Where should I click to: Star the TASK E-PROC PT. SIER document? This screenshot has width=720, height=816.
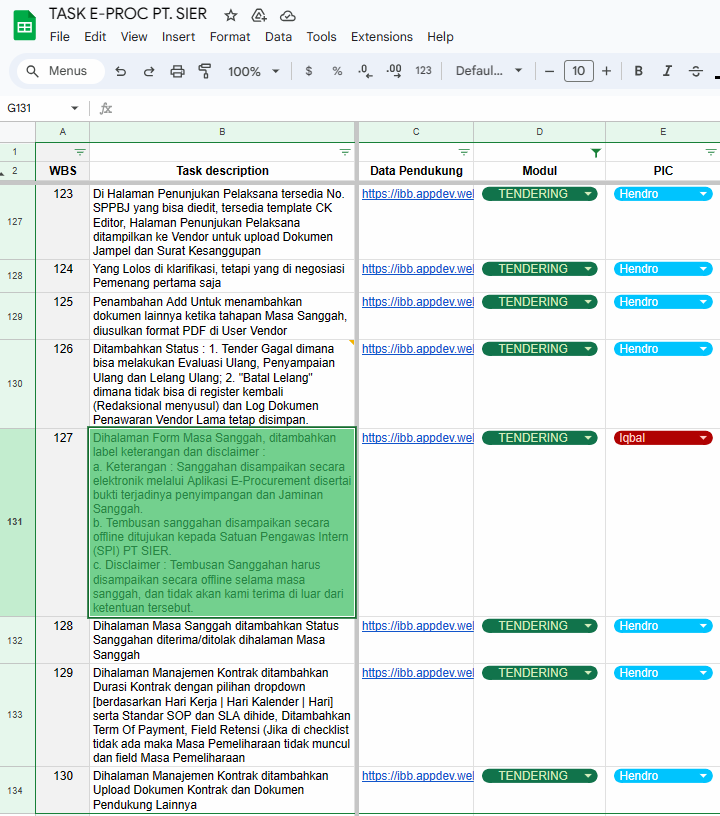pos(231,15)
